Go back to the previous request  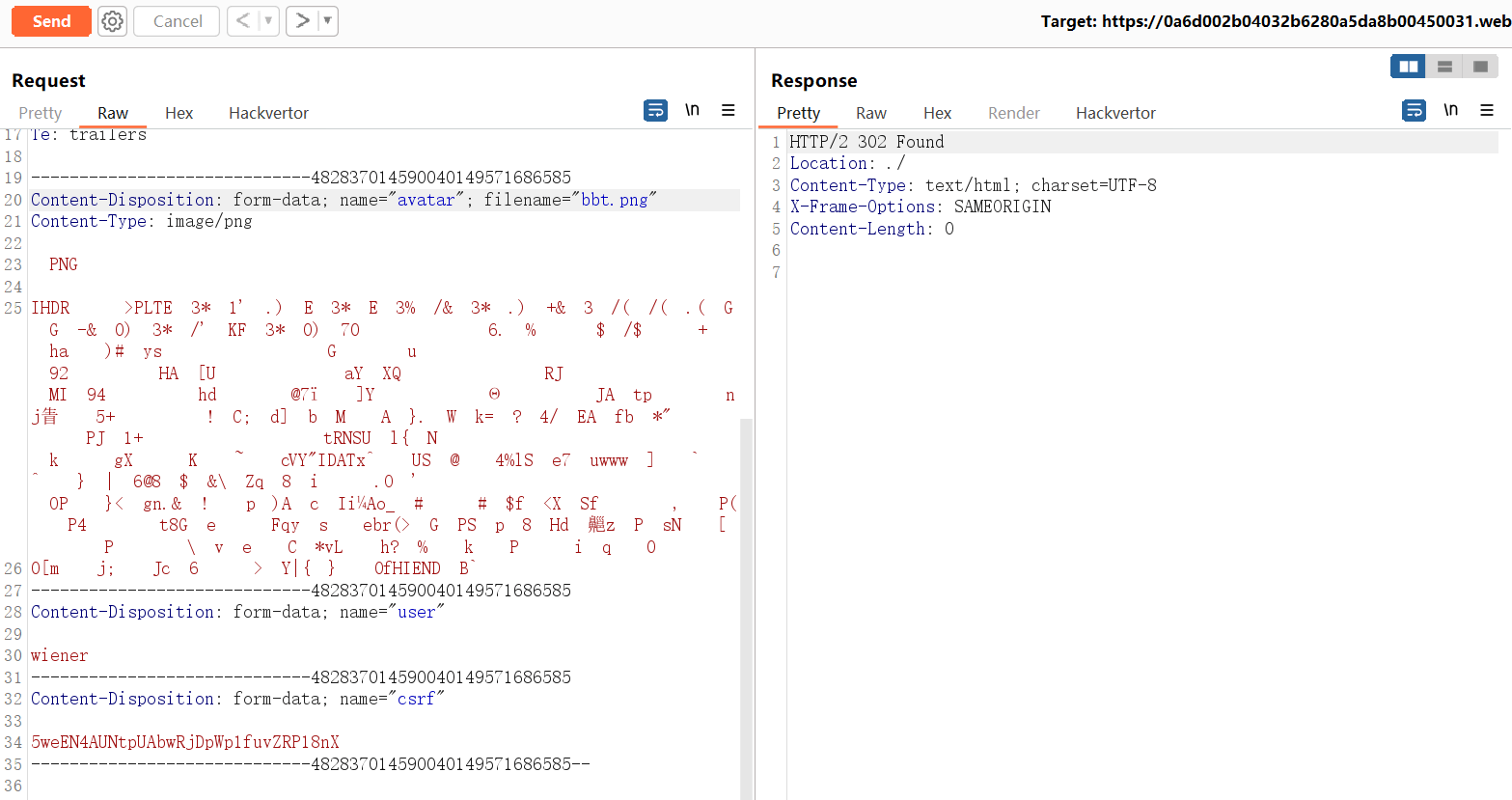[x=243, y=21]
